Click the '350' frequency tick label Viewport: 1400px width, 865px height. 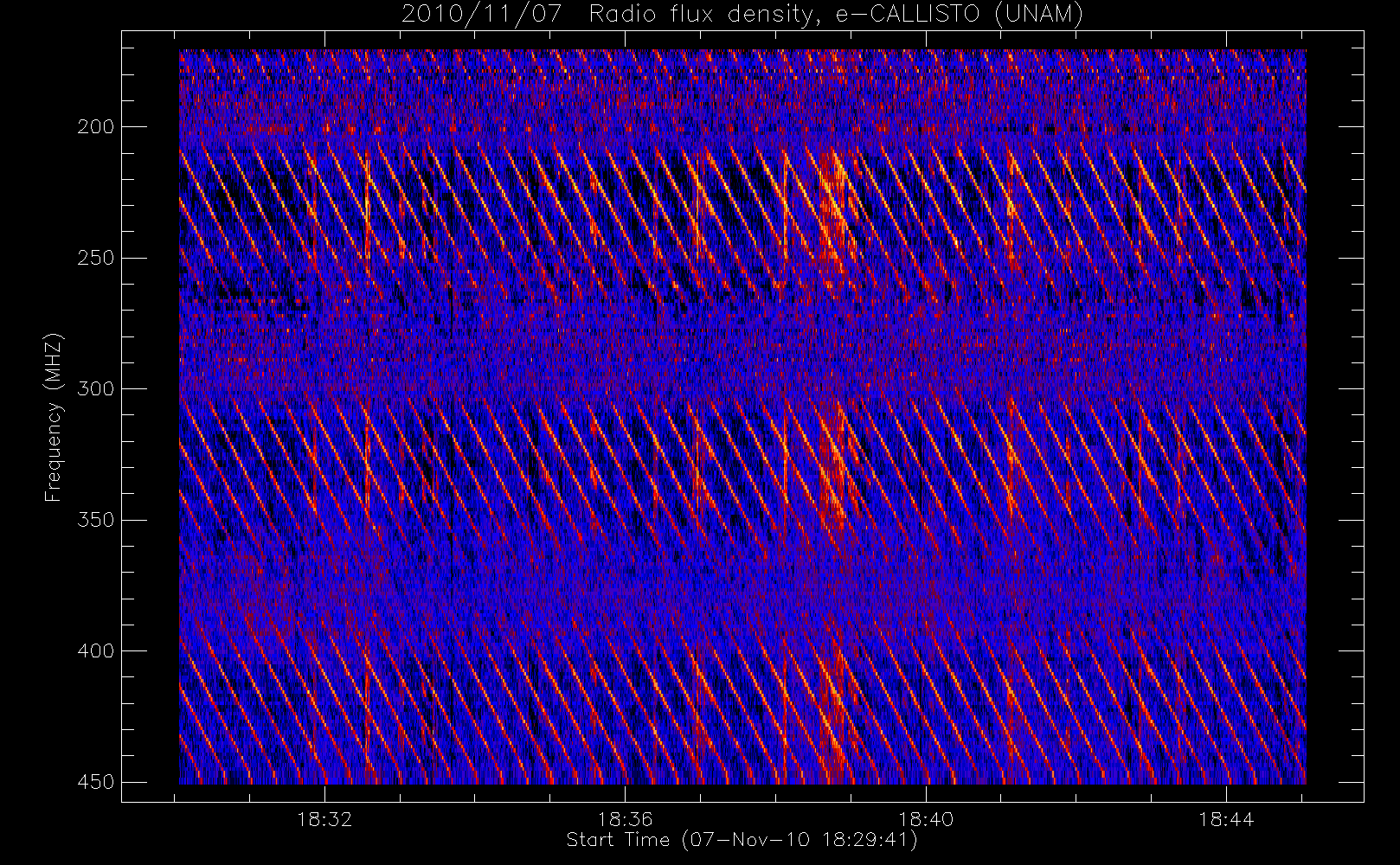click(x=95, y=520)
